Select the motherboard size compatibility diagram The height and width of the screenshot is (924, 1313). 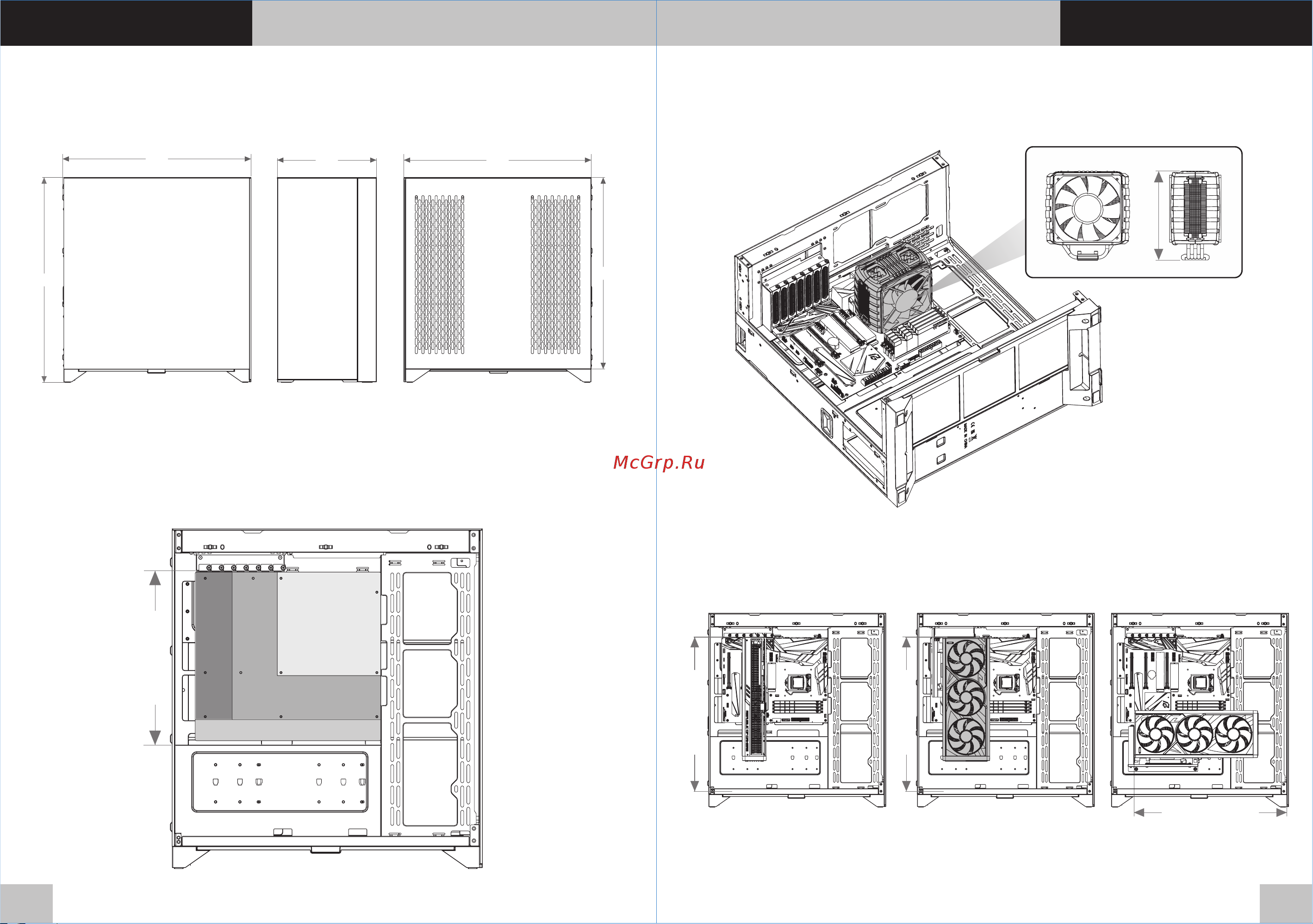327,699
